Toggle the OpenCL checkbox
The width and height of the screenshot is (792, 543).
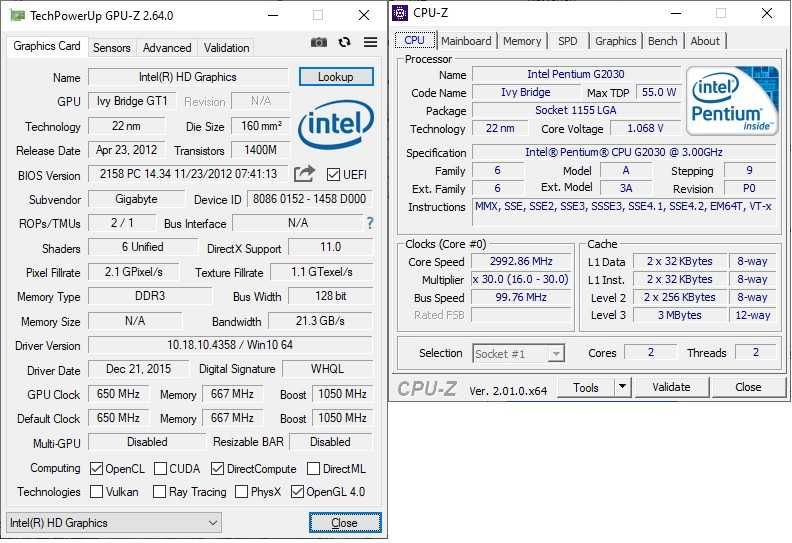pyautogui.click(x=96, y=469)
